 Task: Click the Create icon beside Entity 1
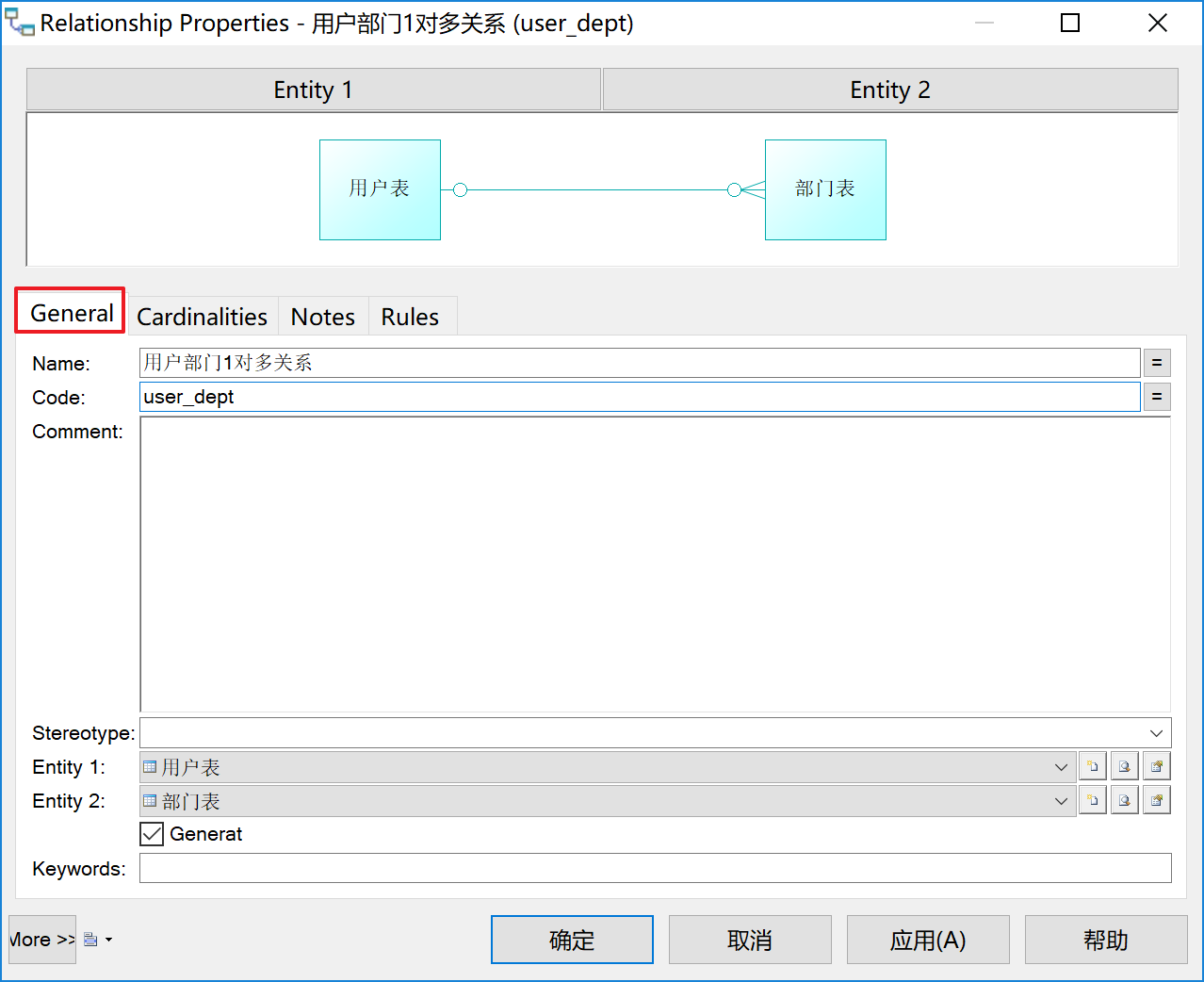1093,766
